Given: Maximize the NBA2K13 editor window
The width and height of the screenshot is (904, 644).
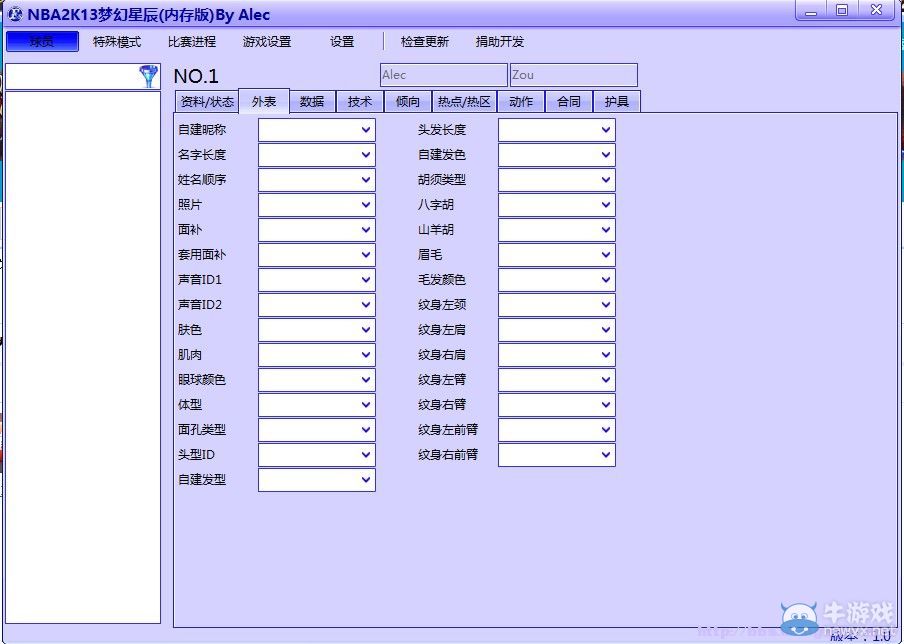Looking at the screenshot, I should point(842,10).
